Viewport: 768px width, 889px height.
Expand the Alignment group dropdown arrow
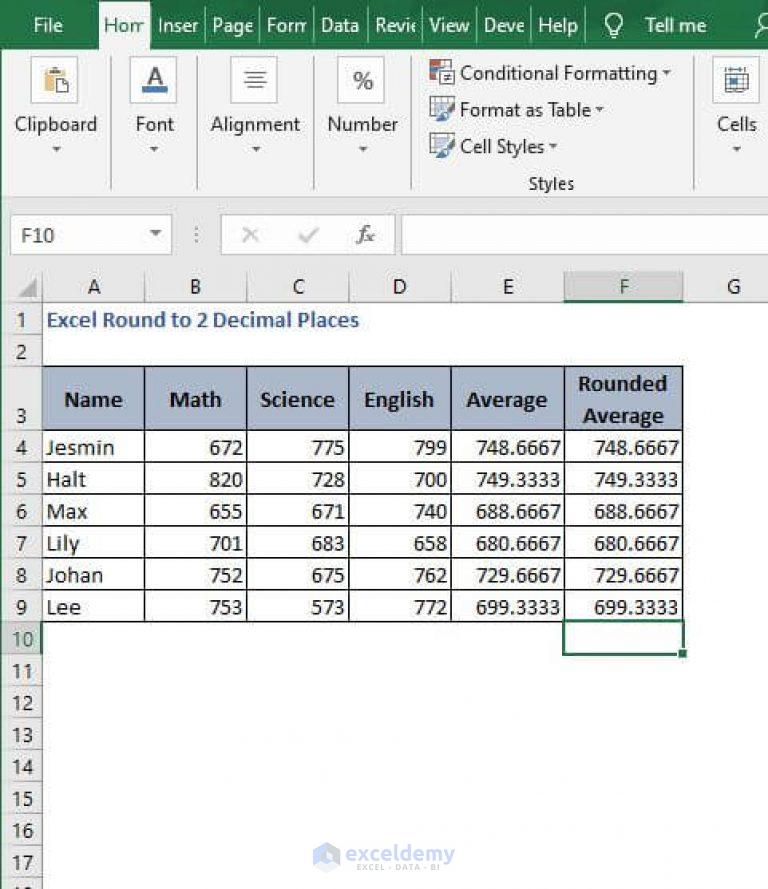click(256, 150)
